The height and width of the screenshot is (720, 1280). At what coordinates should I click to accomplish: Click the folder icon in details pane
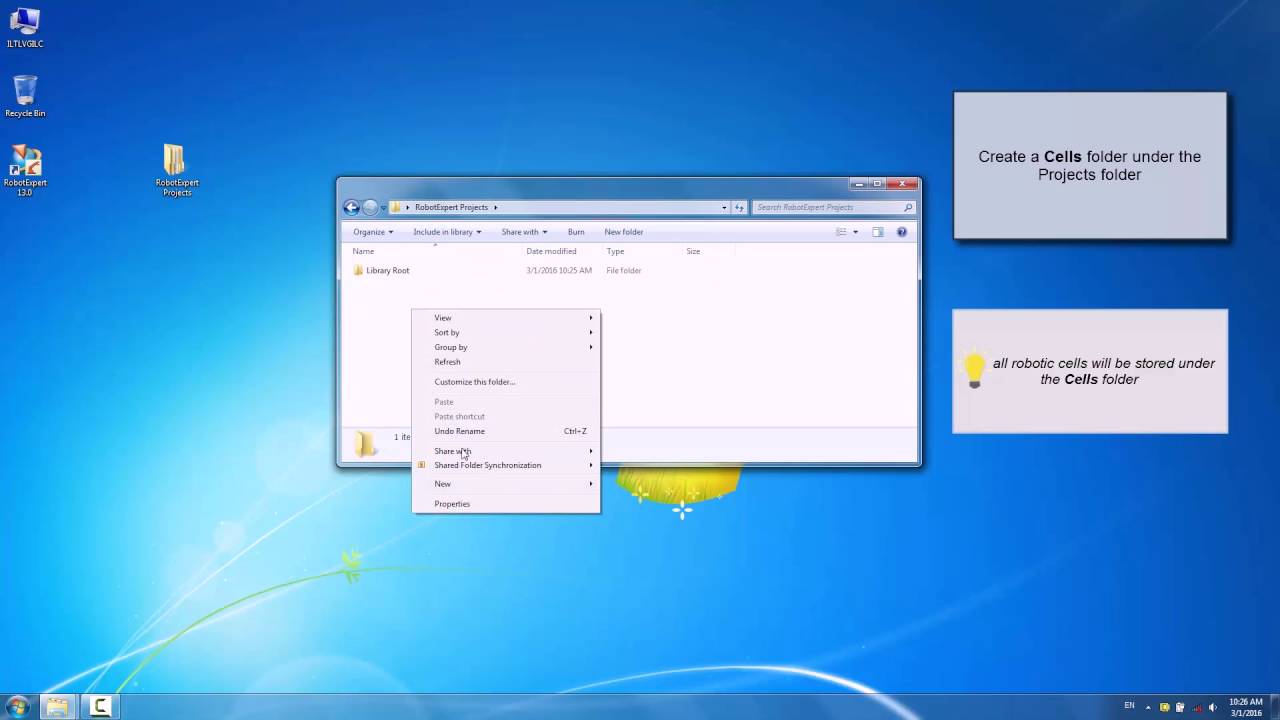[x=366, y=444]
